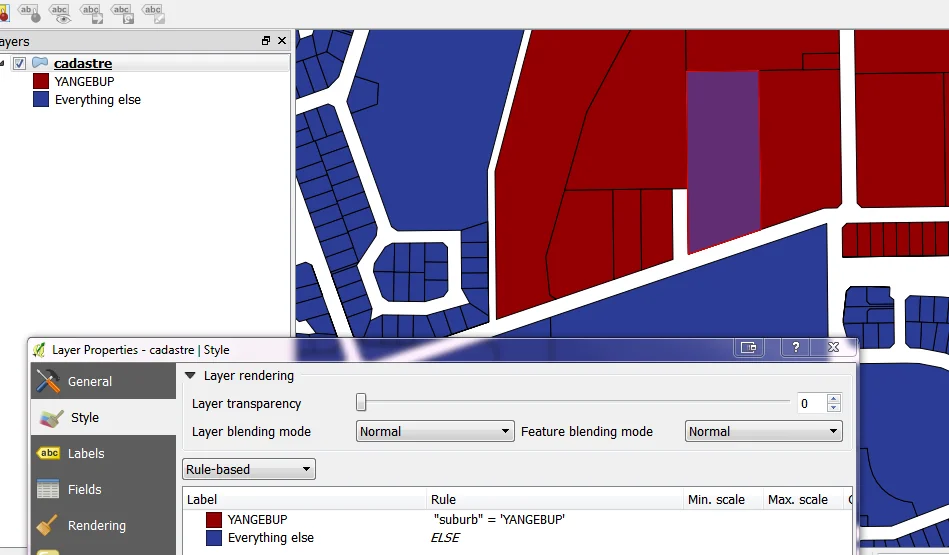Screen dimensions: 949x555
Task: Open the Rule-based renderer dropdown
Action: click(x=248, y=469)
